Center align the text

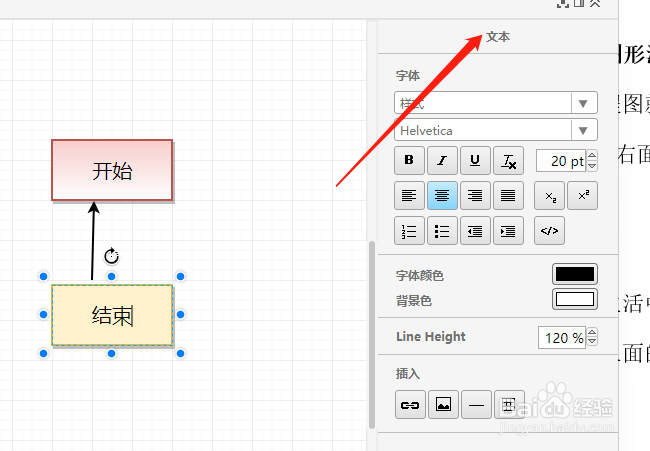(x=442, y=195)
